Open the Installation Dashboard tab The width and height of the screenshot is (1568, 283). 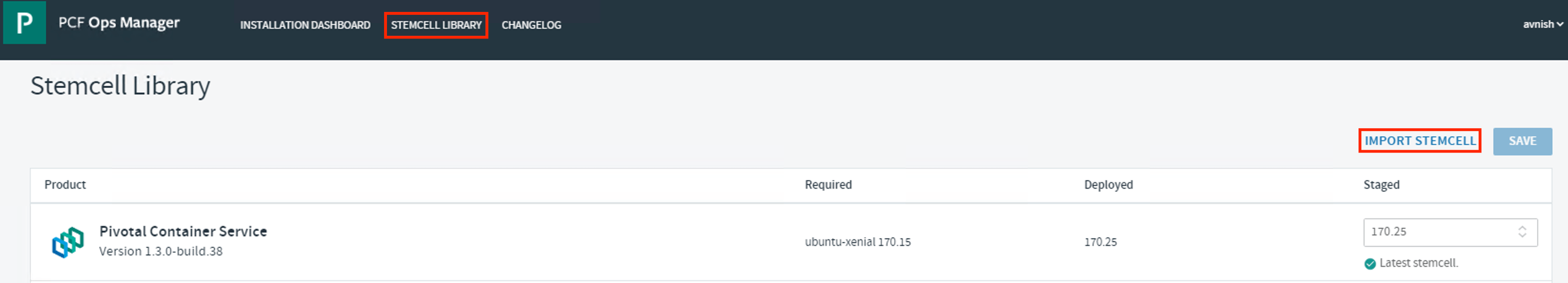tap(305, 25)
